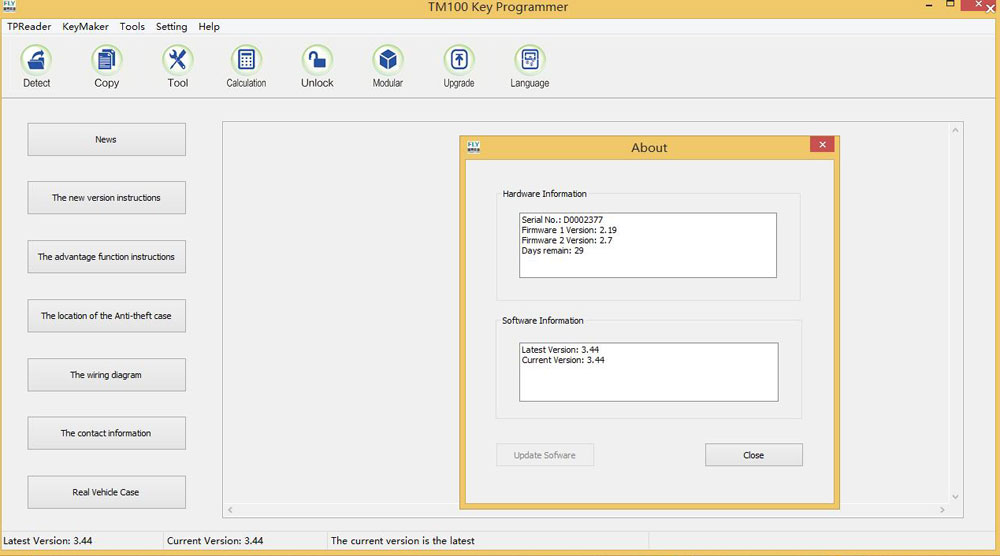Click the Unlock padlock icon
Viewport: 1000px width, 556px height.
(x=317, y=60)
